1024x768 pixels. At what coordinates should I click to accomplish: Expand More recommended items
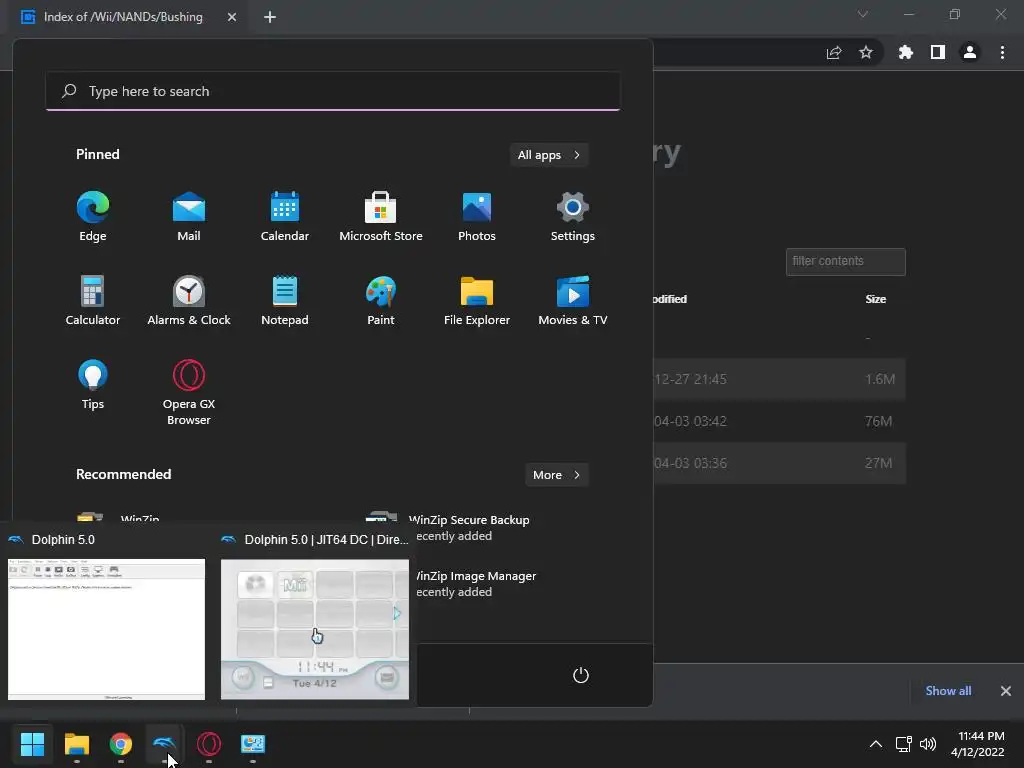pyautogui.click(x=556, y=475)
